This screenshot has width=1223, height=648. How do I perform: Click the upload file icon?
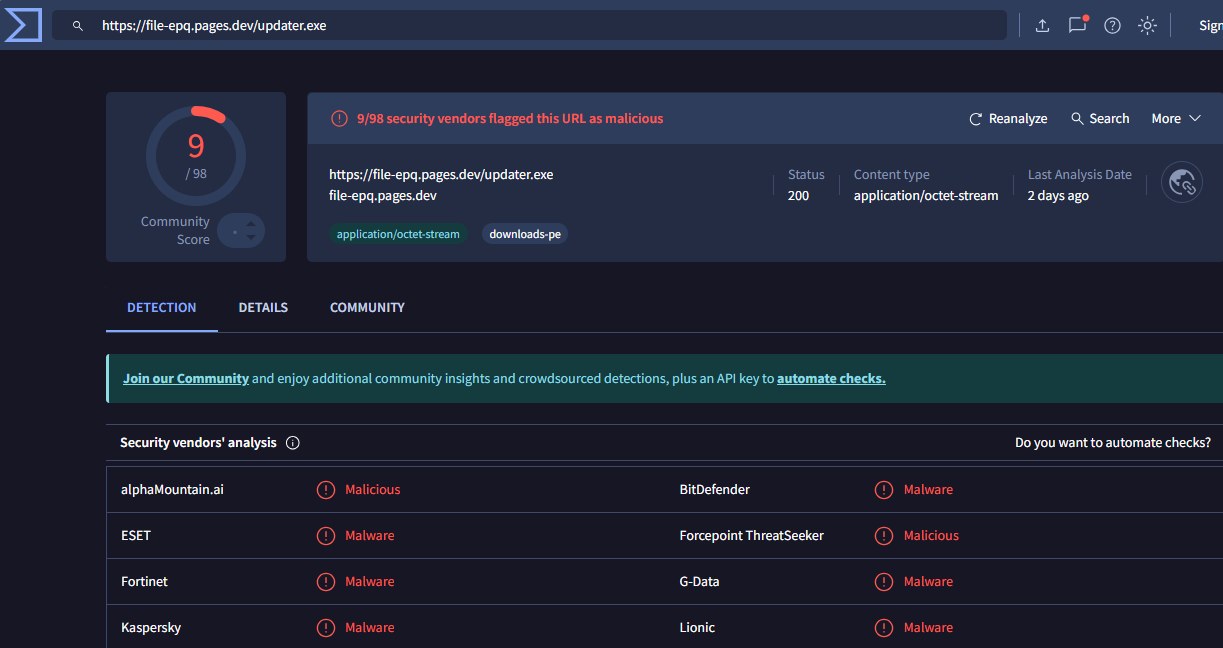[x=1042, y=26]
